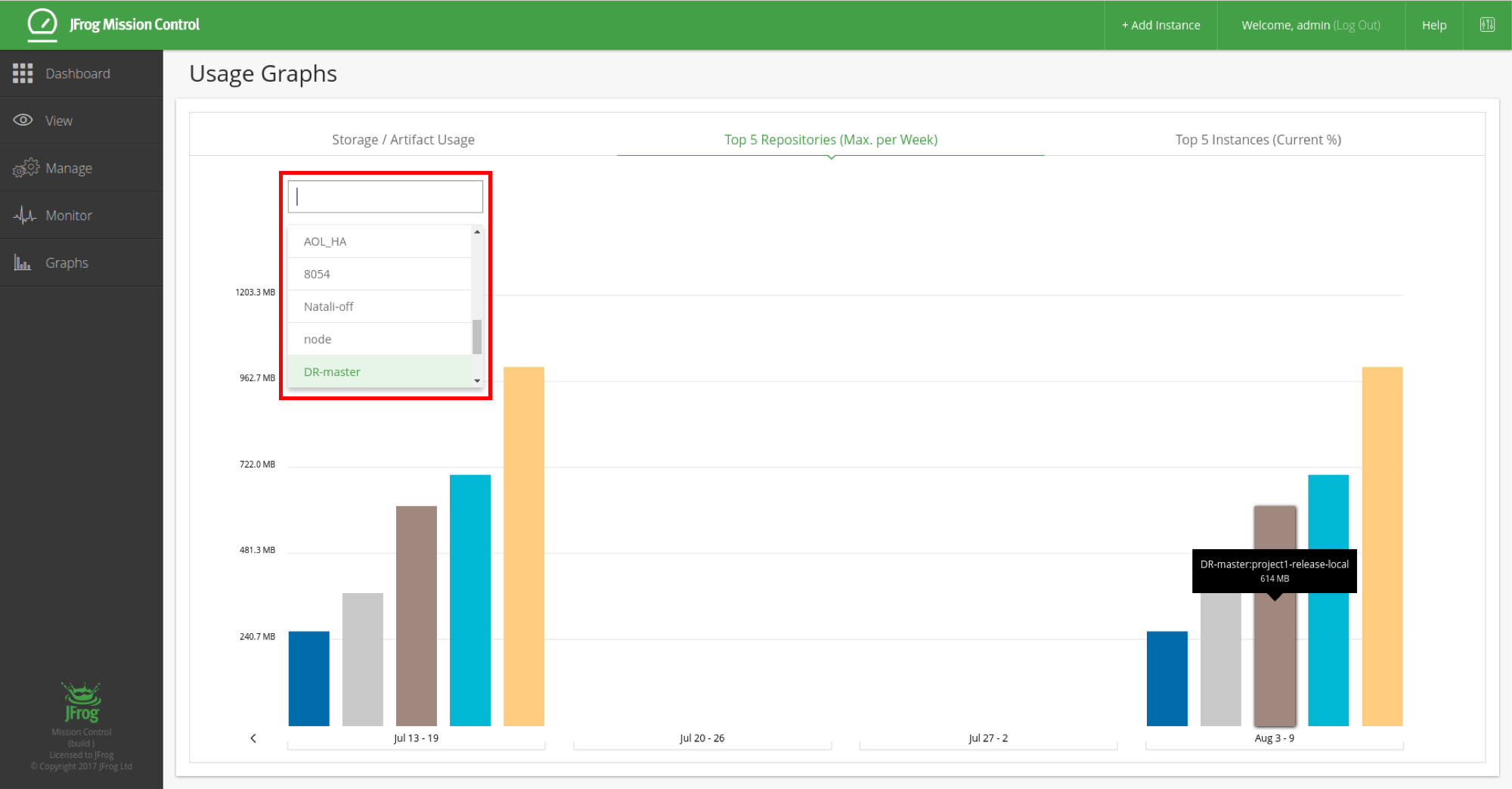Open the settings sliders icon in header

[x=1487, y=25]
